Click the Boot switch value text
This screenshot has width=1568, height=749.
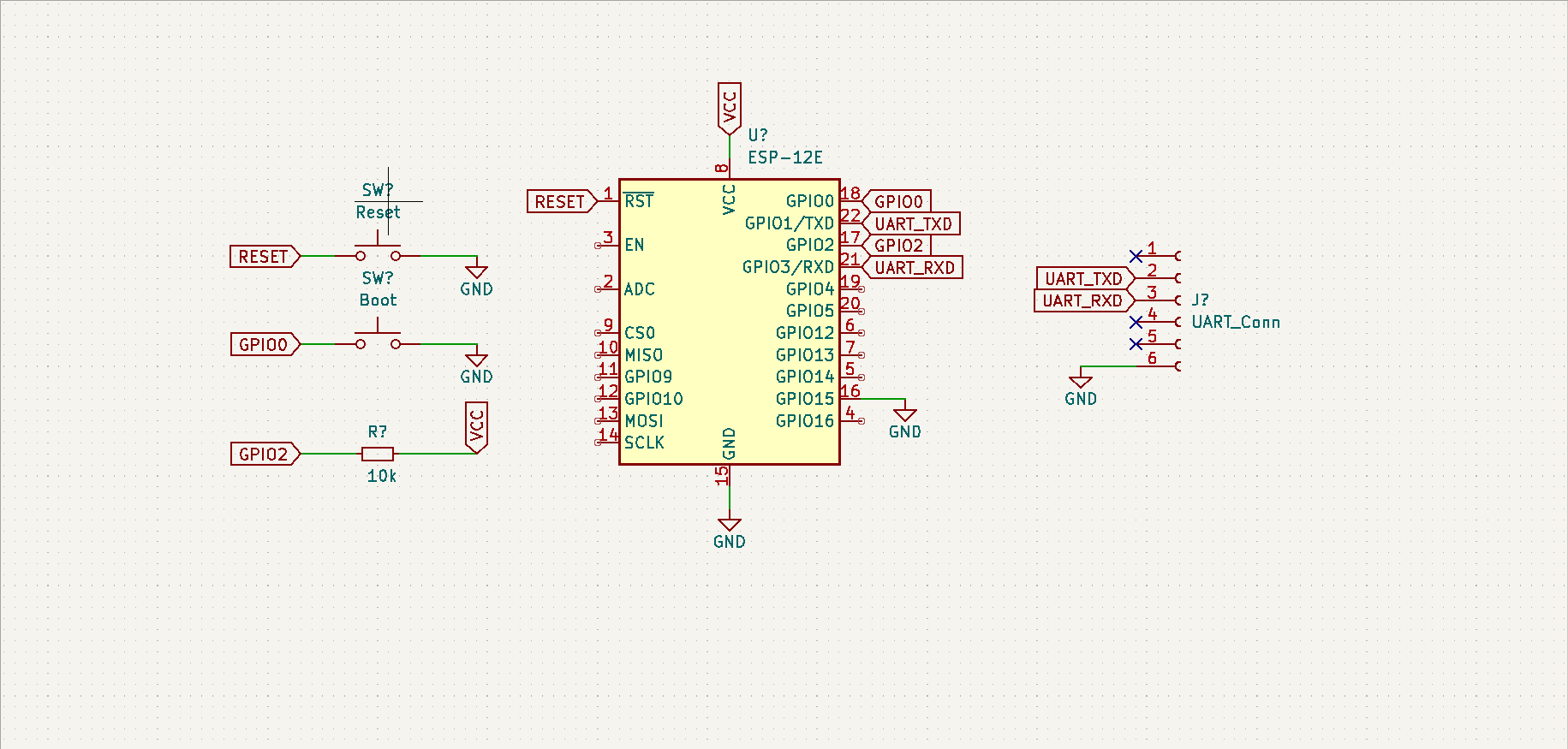[378, 300]
